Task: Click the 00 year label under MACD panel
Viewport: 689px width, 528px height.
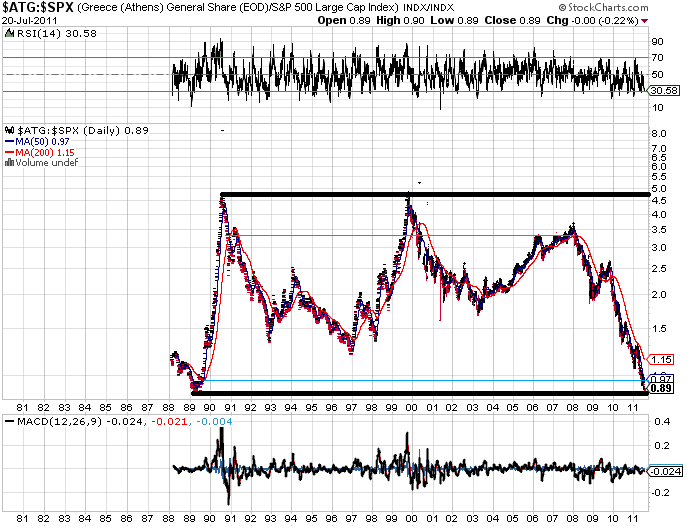Action: click(x=411, y=519)
